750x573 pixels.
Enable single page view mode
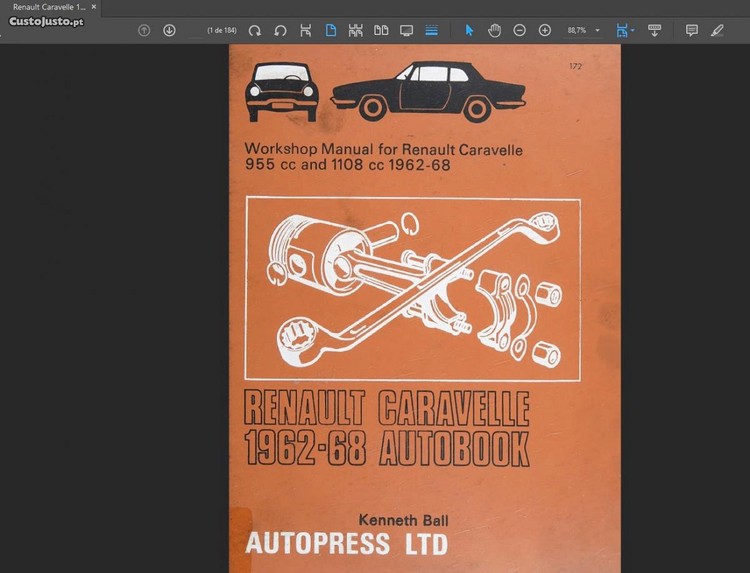coord(331,30)
